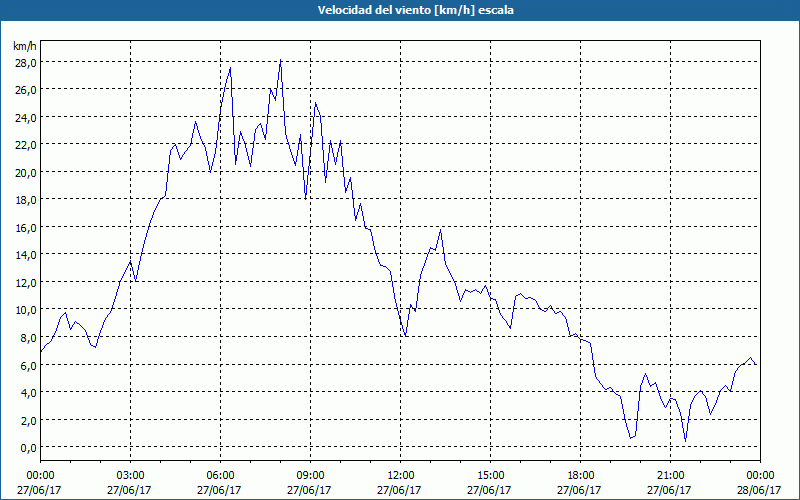This screenshot has height=500, width=800.
Task: Click the 06:00 time axis label
Action: tap(220, 476)
